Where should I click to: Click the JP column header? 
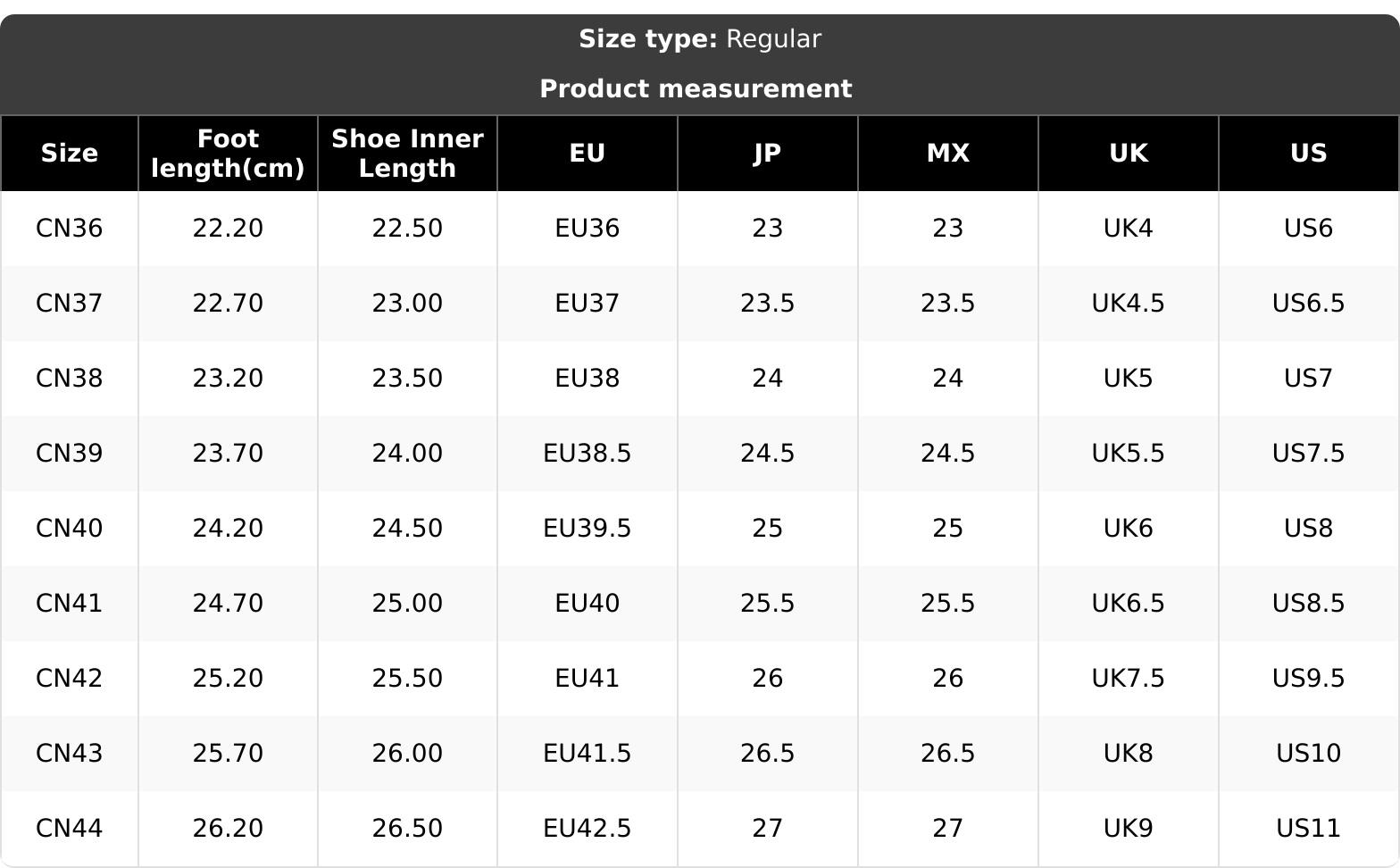(768, 153)
